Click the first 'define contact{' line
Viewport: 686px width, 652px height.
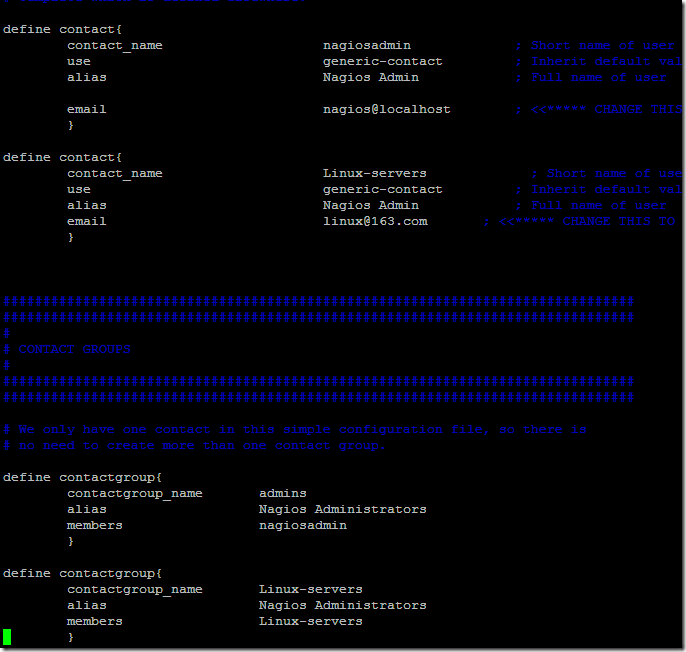click(x=63, y=29)
